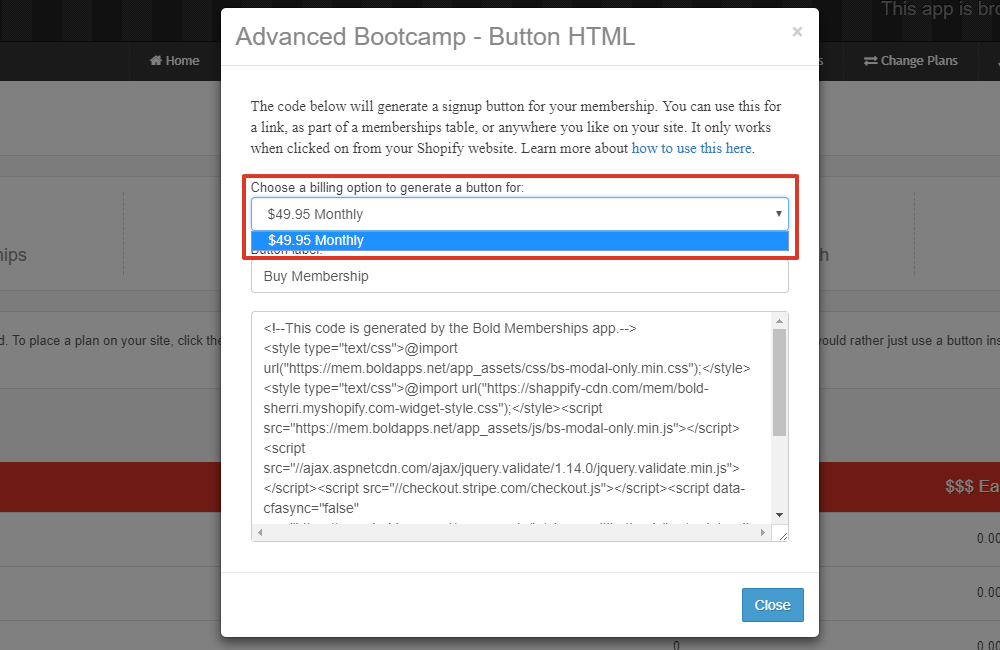Click the code area scroll-up arrow
The height and width of the screenshot is (650, 1000).
click(779, 320)
